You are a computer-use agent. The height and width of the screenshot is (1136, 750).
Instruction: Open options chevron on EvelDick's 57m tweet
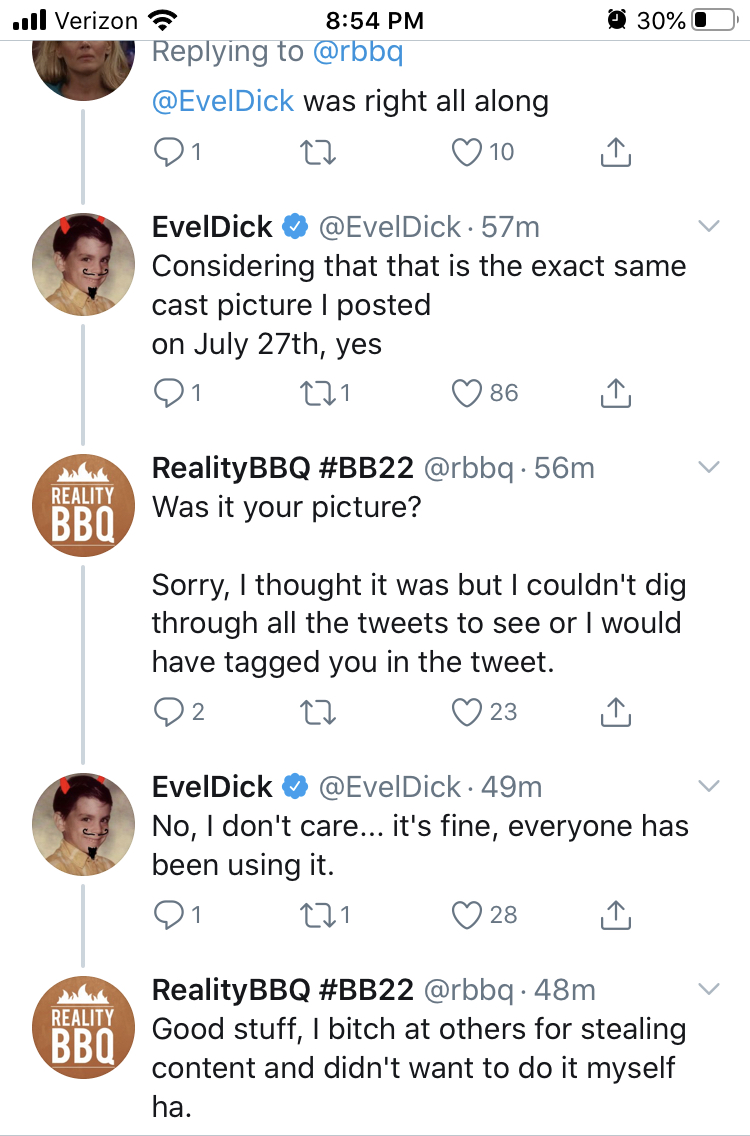click(709, 226)
